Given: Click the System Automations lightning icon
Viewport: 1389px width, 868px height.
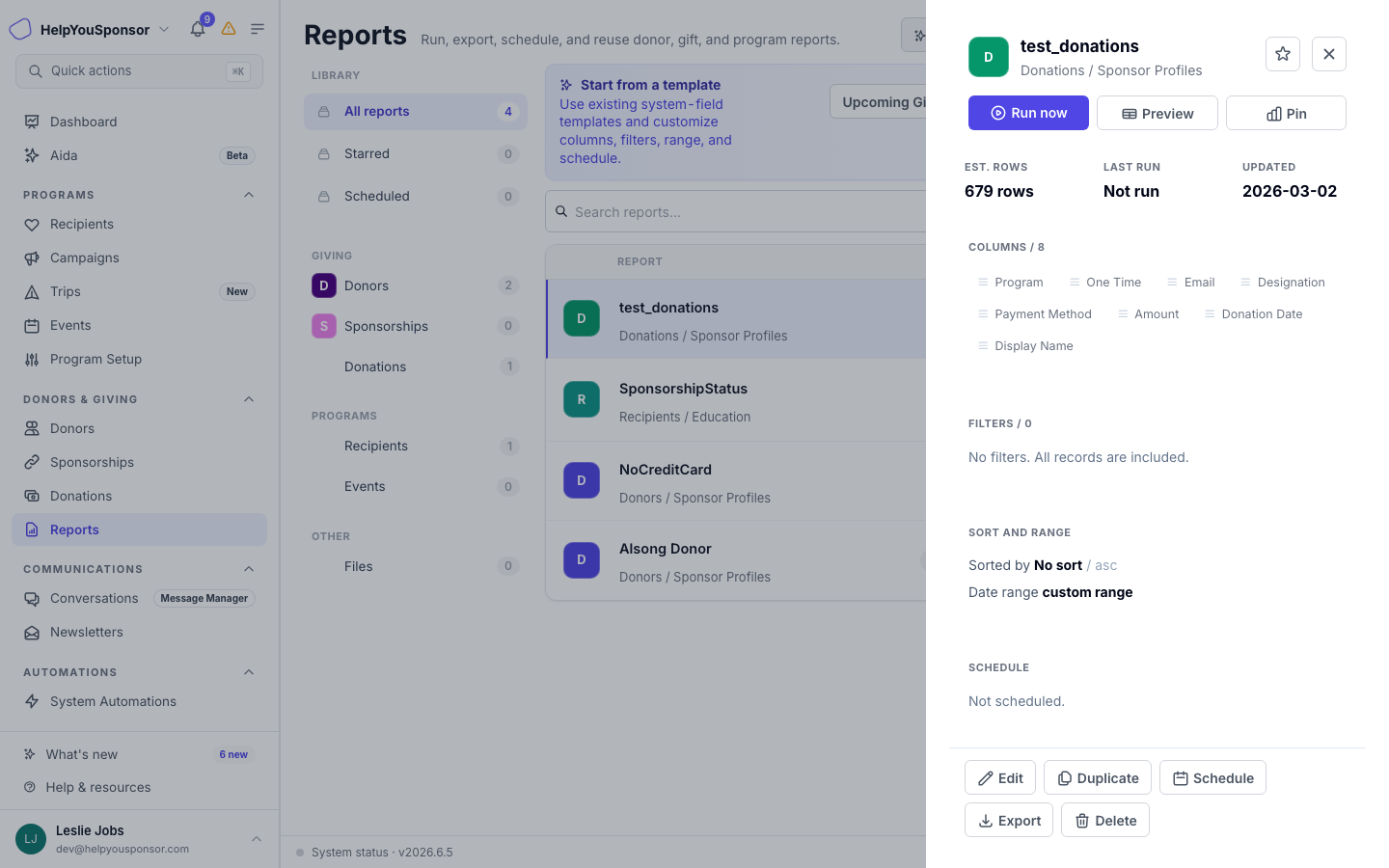Looking at the screenshot, I should coord(32,701).
